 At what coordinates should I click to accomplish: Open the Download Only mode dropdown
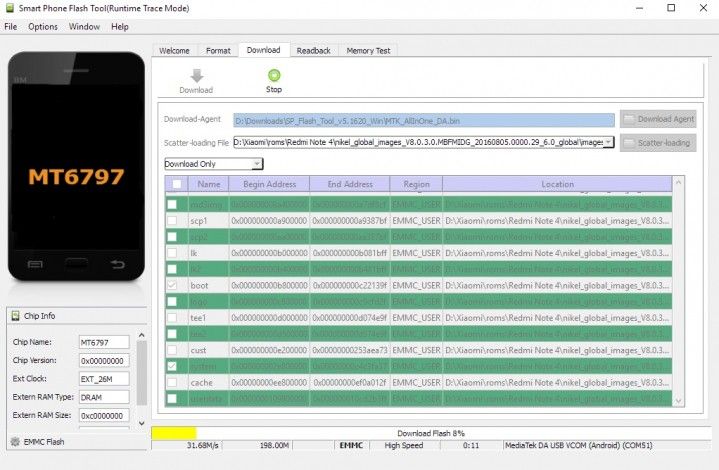click(x=213, y=164)
